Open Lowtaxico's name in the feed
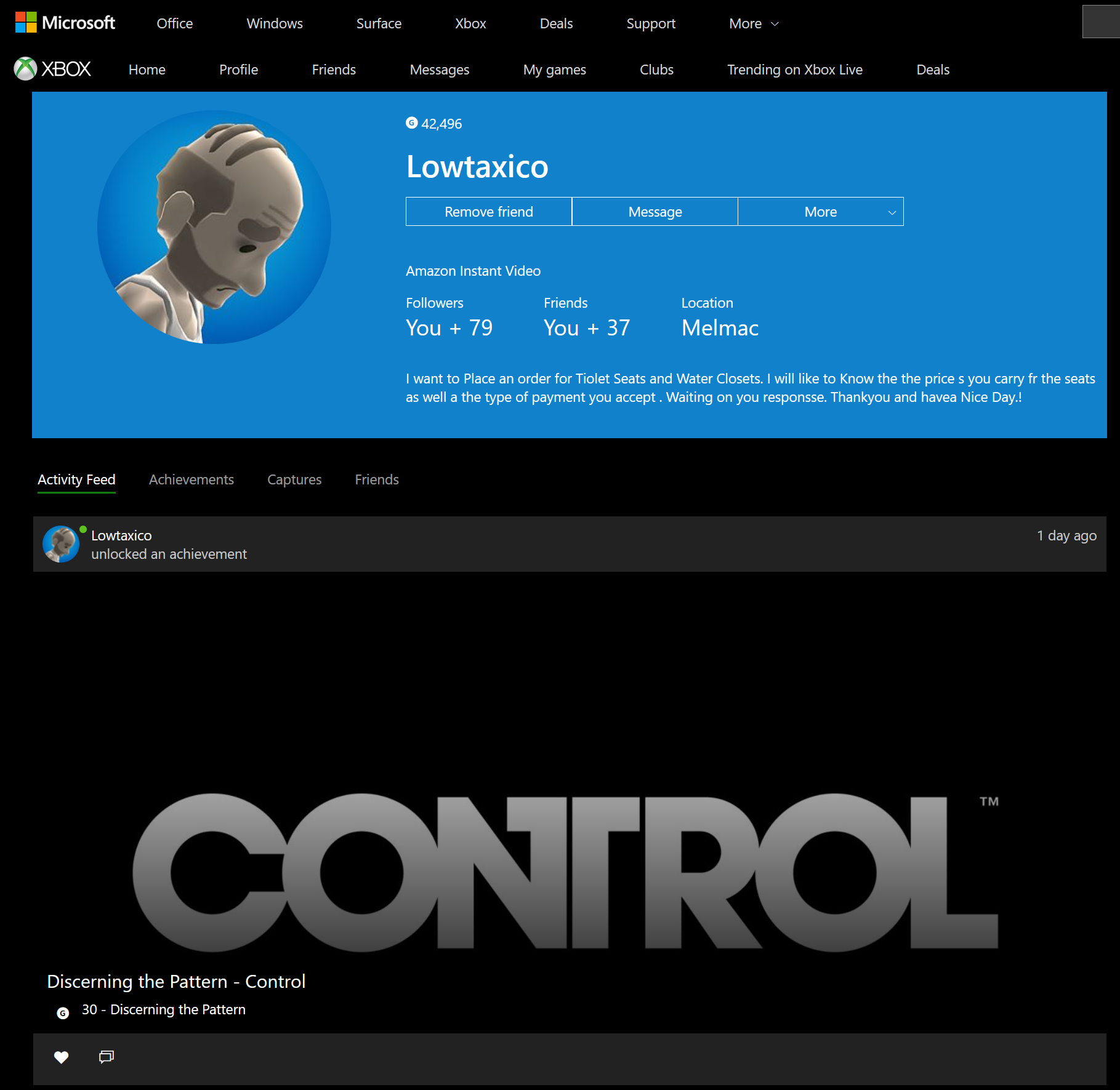The height and width of the screenshot is (1090, 1120). 121,535
